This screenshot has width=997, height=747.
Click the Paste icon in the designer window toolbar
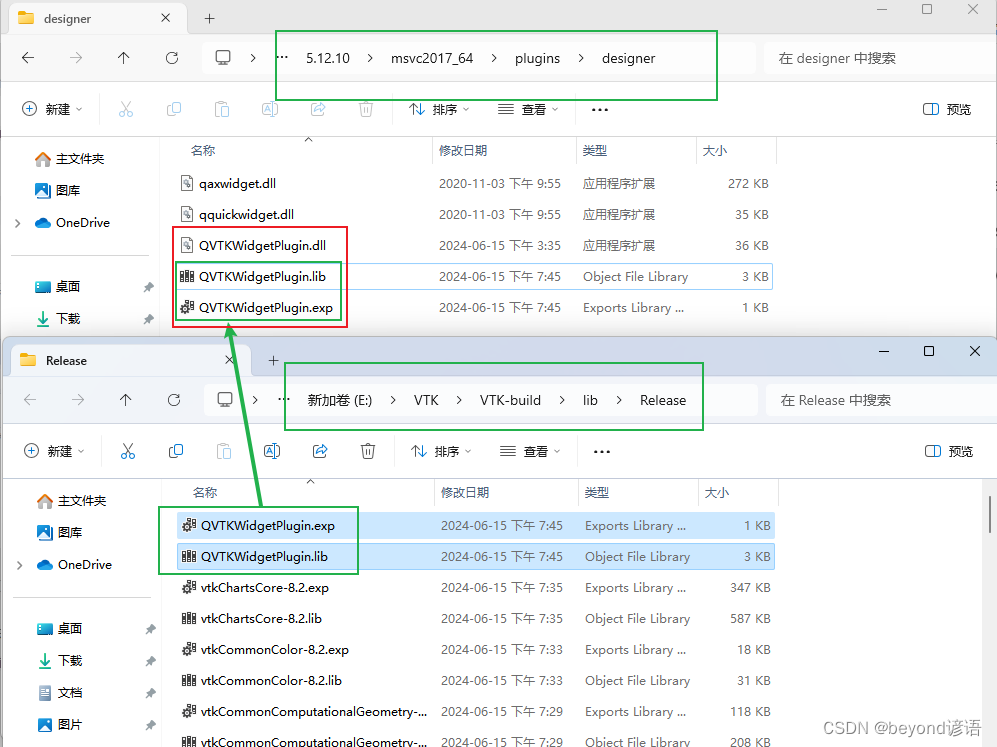(222, 109)
